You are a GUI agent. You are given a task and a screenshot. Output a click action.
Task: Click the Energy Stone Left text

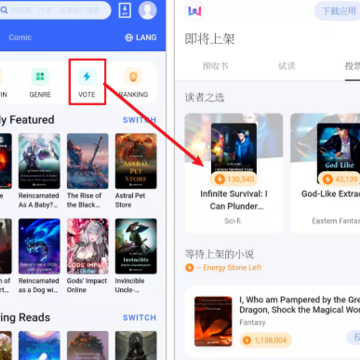229,268
